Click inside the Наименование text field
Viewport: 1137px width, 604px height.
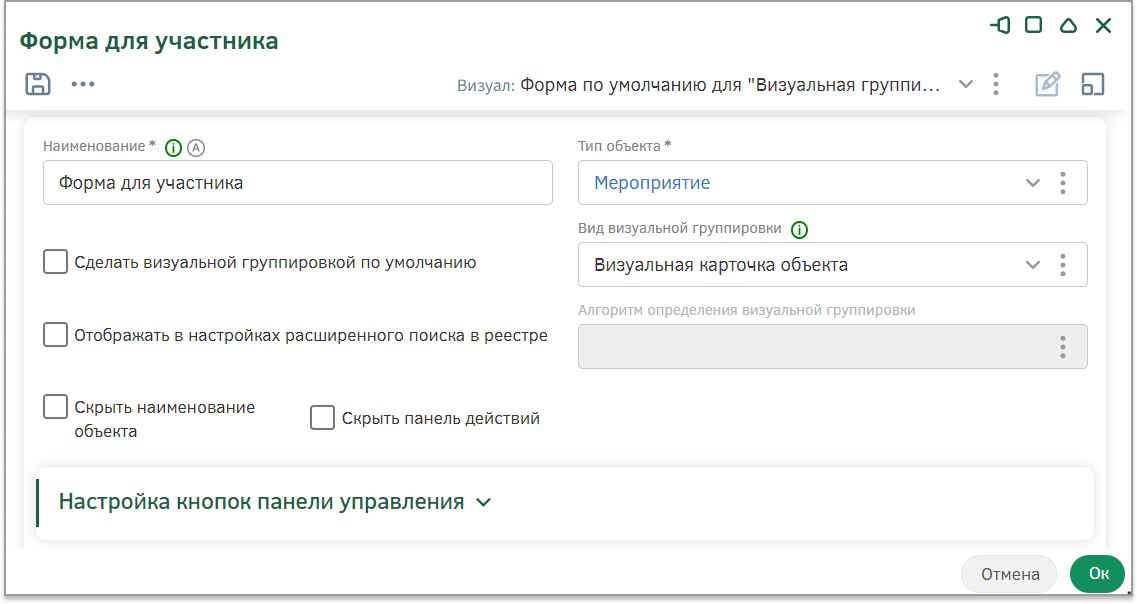pos(298,183)
